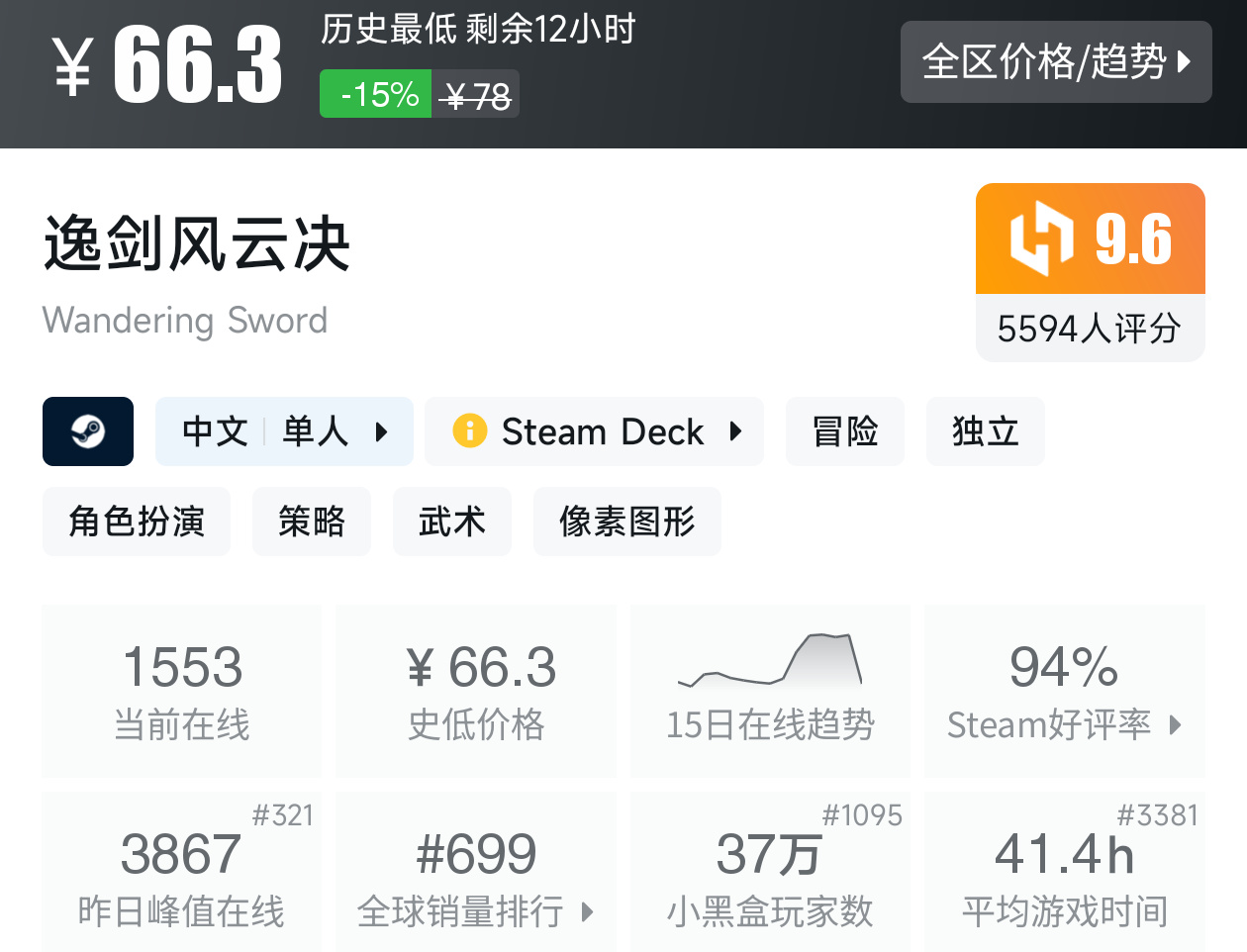1247x952 pixels.
Task: Tap the 1553 当前在线 stat card
Action: click(x=182, y=691)
